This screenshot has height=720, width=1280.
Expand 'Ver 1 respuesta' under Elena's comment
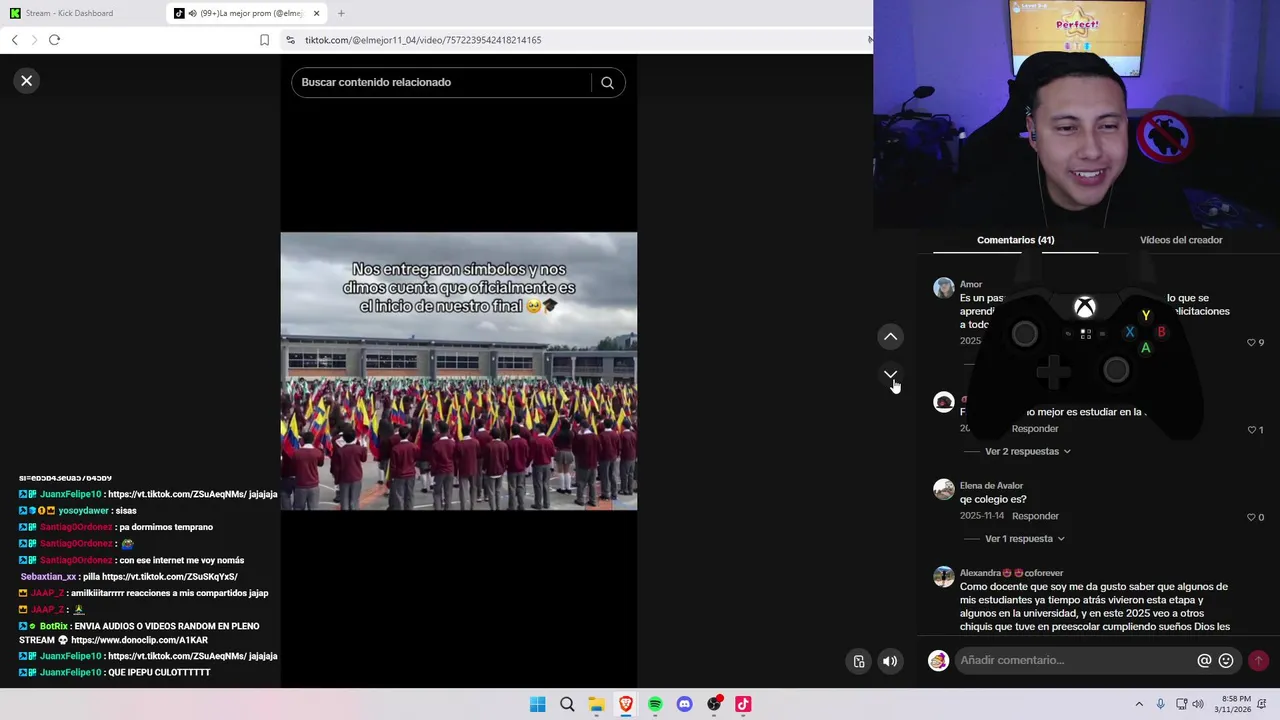point(1024,538)
